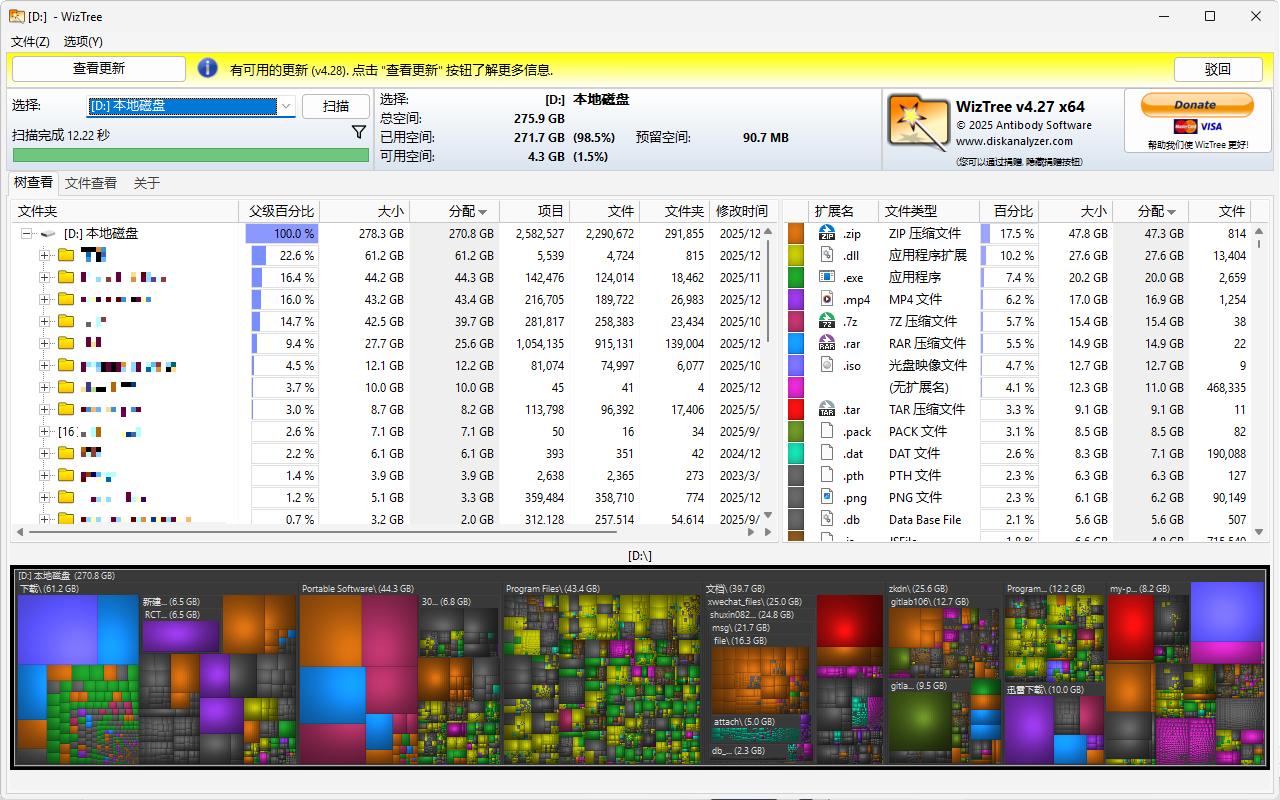This screenshot has height=800, width=1280.
Task: Click the green color swatch for .exe
Action: [x=797, y=277]
